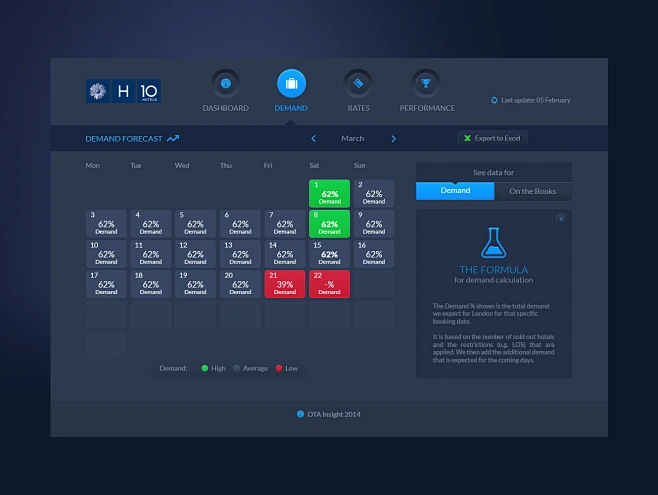Click the green High demand legend dot
The image size is (658, 495).
(x=204, y=368)
